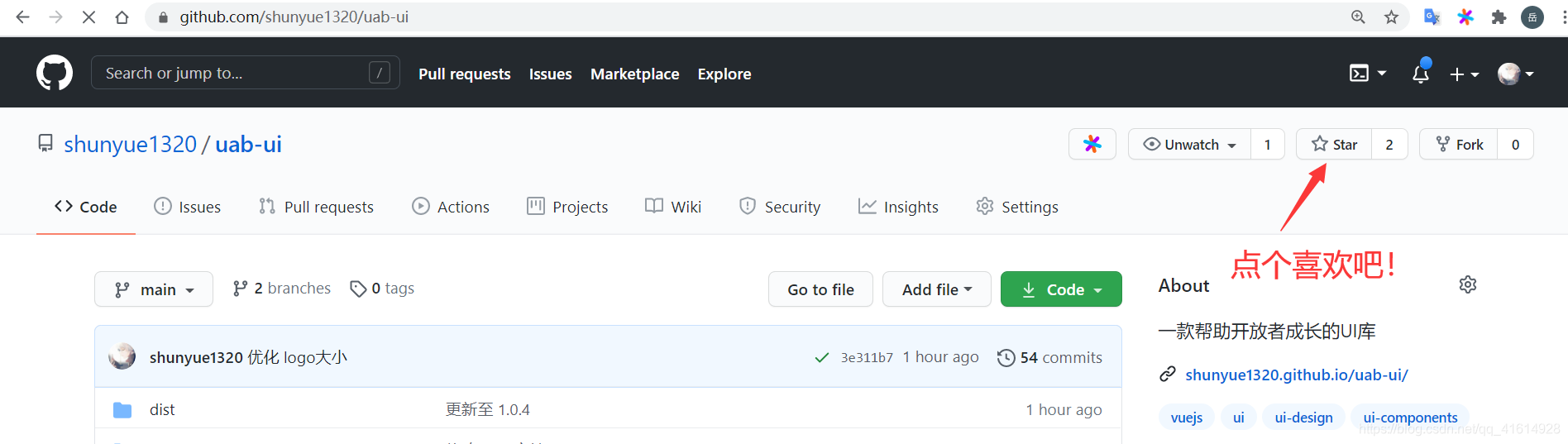Open notifications bell

pyautogui.click(x=1421, y=74)
